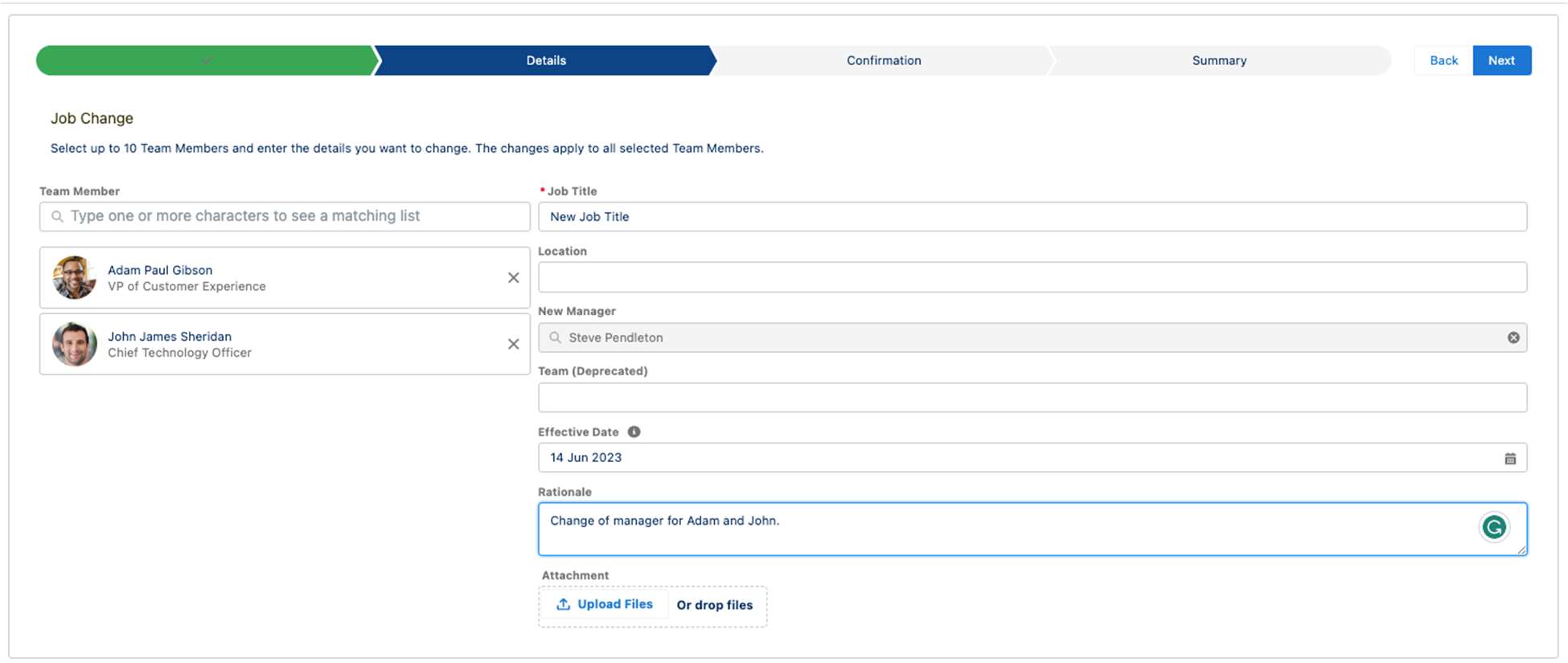This screenshot has height=663, width=1568.
Task: Click the empty Location field
Action: click(x=1032, y=277)
